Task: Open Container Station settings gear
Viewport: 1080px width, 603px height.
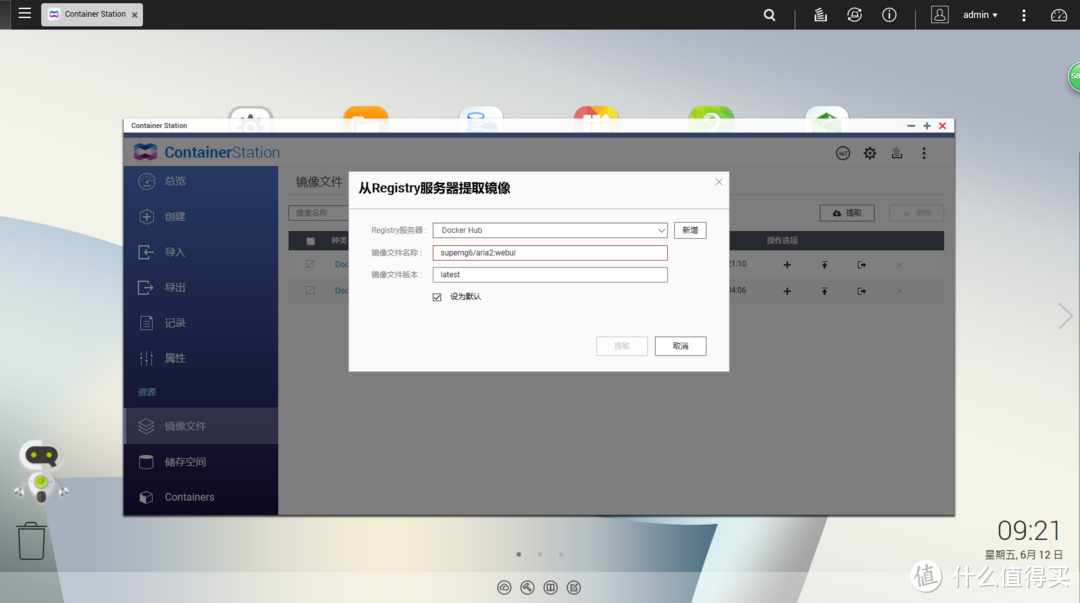Action: (870, 153)
